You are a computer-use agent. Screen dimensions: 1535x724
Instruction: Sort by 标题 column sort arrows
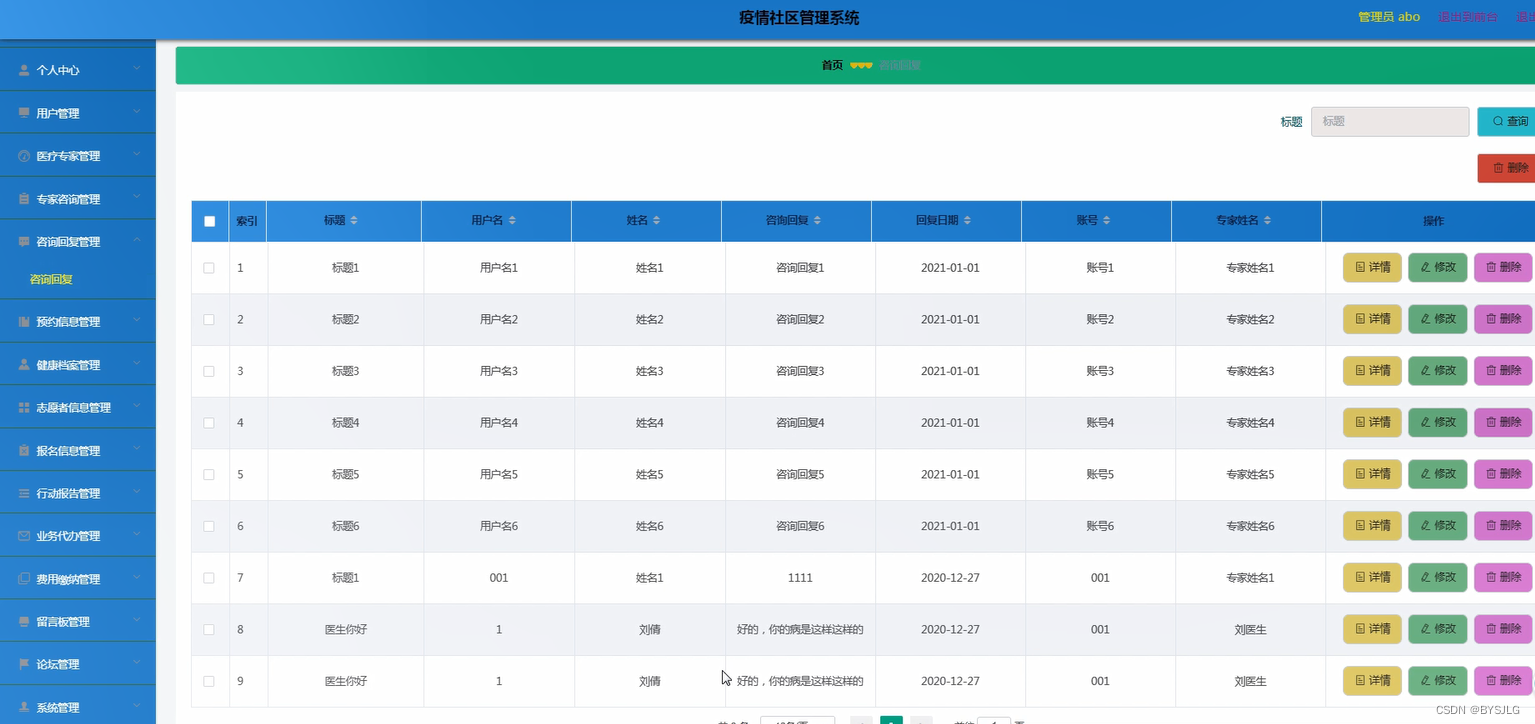click(x=354, y=220)
